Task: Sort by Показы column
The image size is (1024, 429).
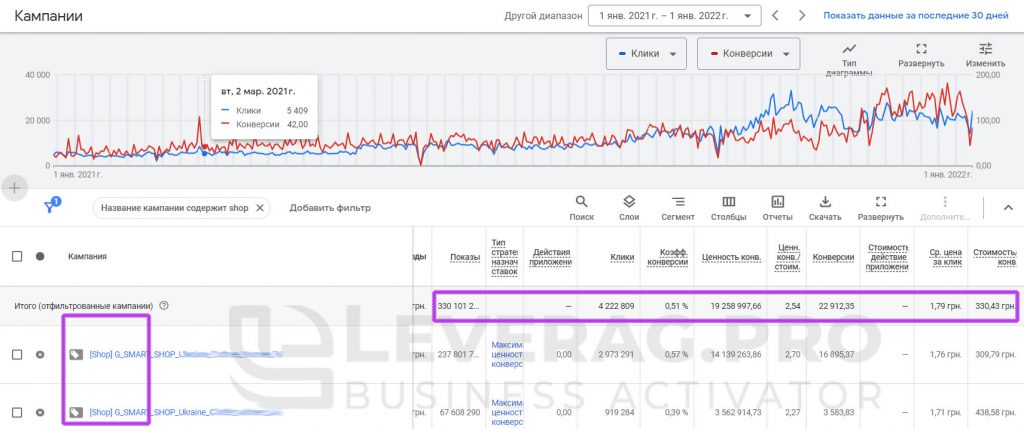Action: point(464,257)
